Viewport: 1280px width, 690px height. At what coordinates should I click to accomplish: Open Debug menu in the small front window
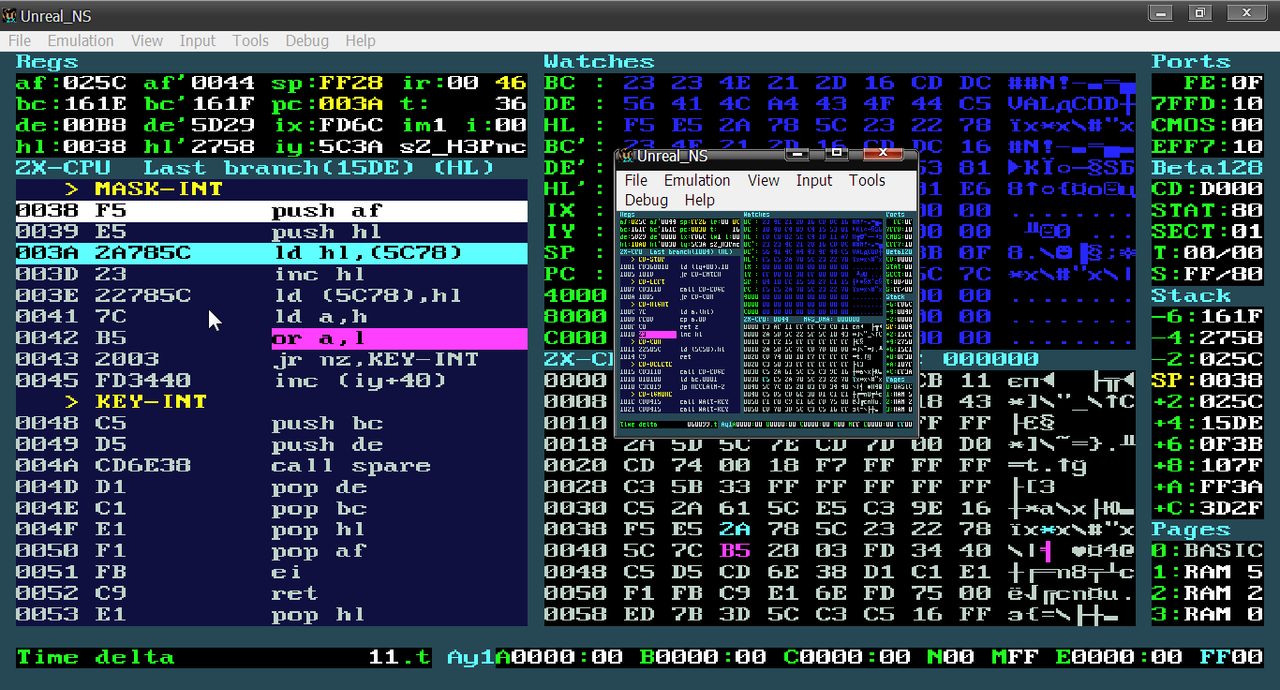point(646,200)
